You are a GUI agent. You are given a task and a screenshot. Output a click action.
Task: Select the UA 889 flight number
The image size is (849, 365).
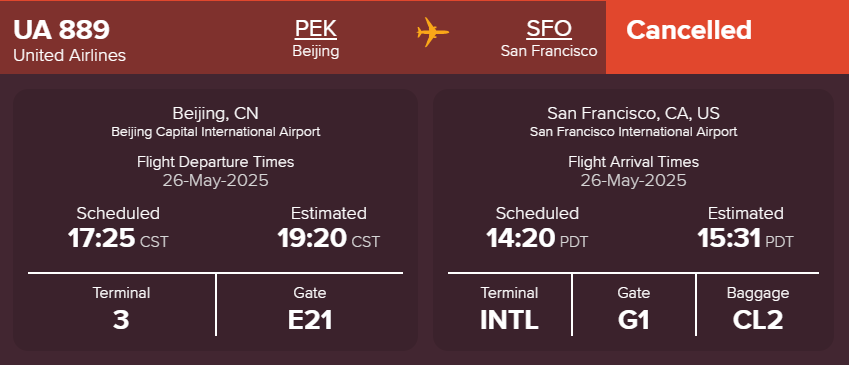point(61,30)
